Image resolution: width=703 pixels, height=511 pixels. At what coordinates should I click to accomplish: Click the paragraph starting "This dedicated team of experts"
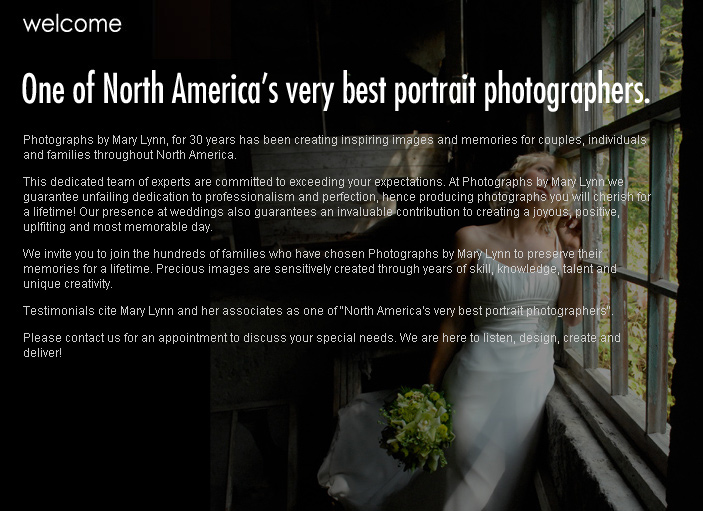point(337,204)
